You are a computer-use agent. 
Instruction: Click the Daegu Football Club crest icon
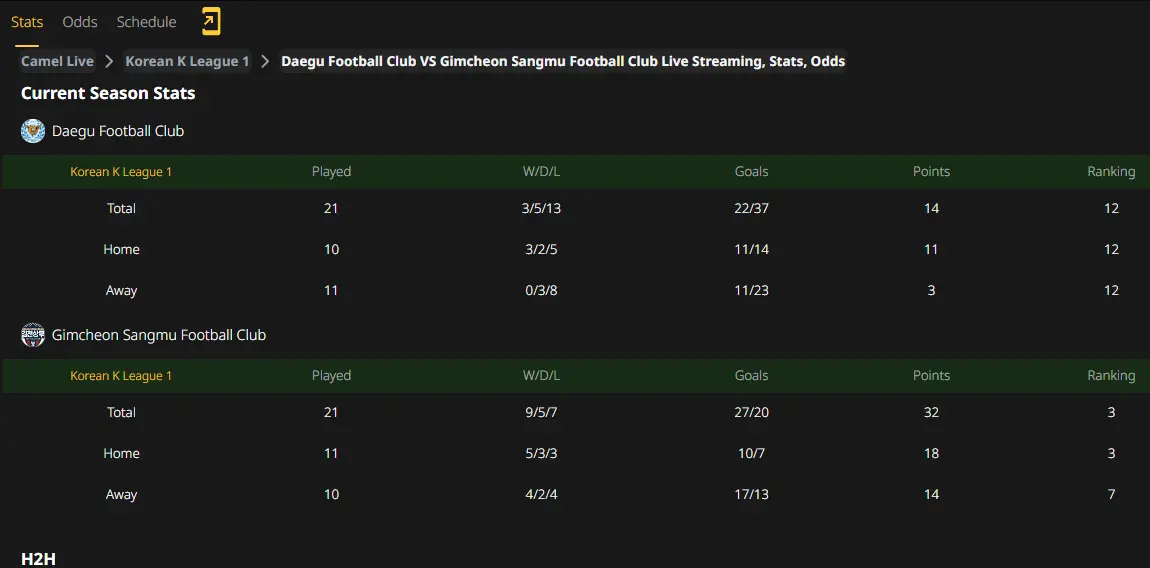[x=33, y=131]
